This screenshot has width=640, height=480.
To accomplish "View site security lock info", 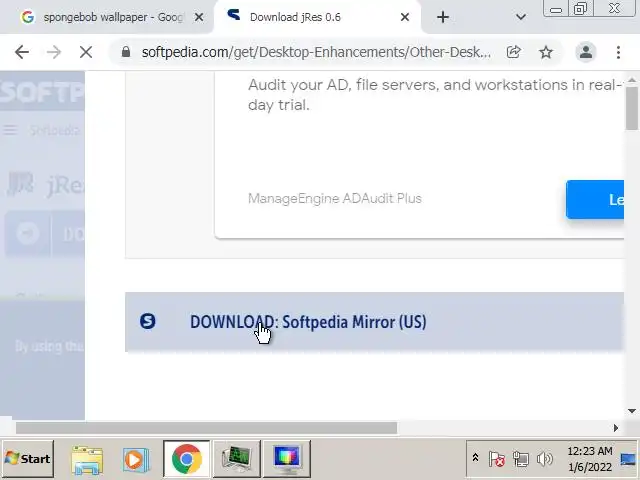I will (x=126, y=52).
